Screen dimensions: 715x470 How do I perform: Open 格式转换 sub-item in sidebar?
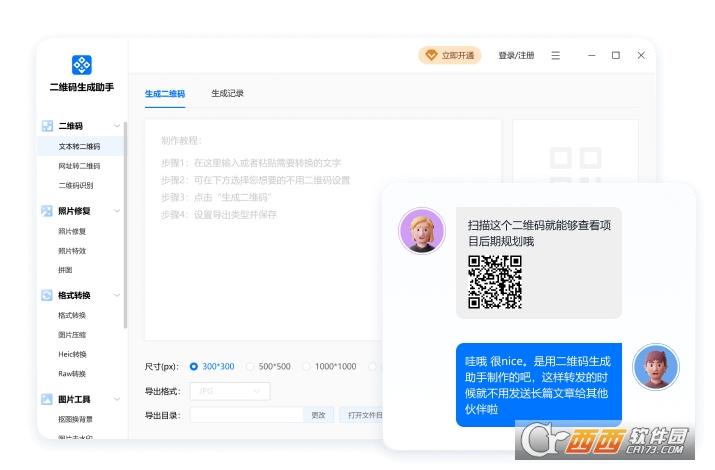click(x=72, y=315)
